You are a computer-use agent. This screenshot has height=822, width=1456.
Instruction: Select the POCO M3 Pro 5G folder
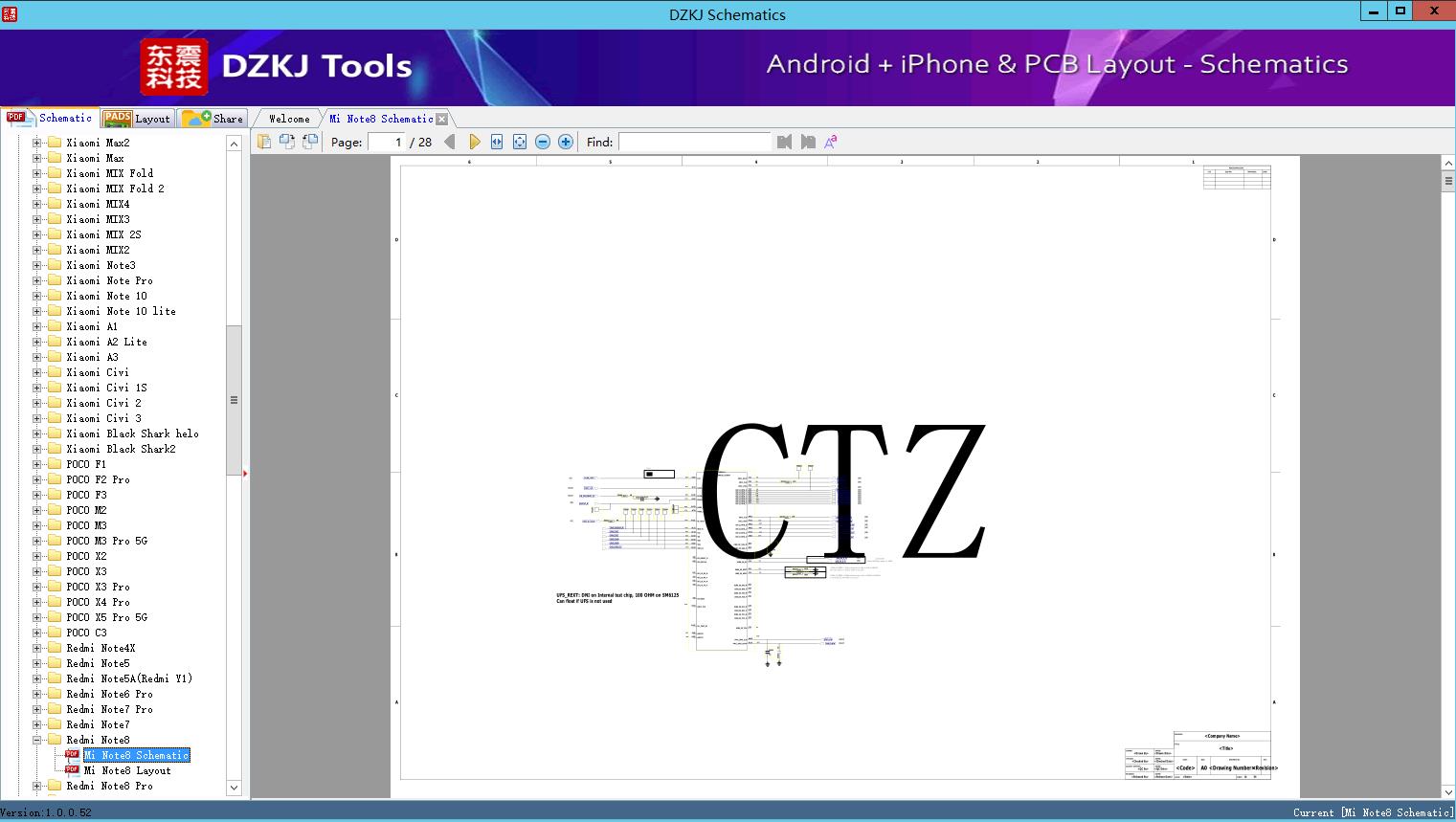click(106, 541)
